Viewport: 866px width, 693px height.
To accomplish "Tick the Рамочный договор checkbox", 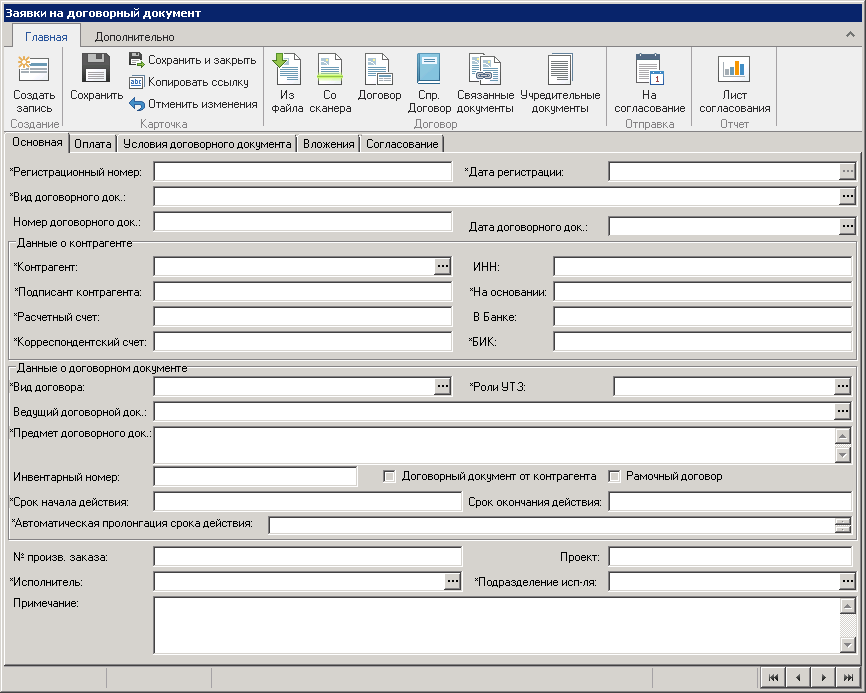I will 615,477.
